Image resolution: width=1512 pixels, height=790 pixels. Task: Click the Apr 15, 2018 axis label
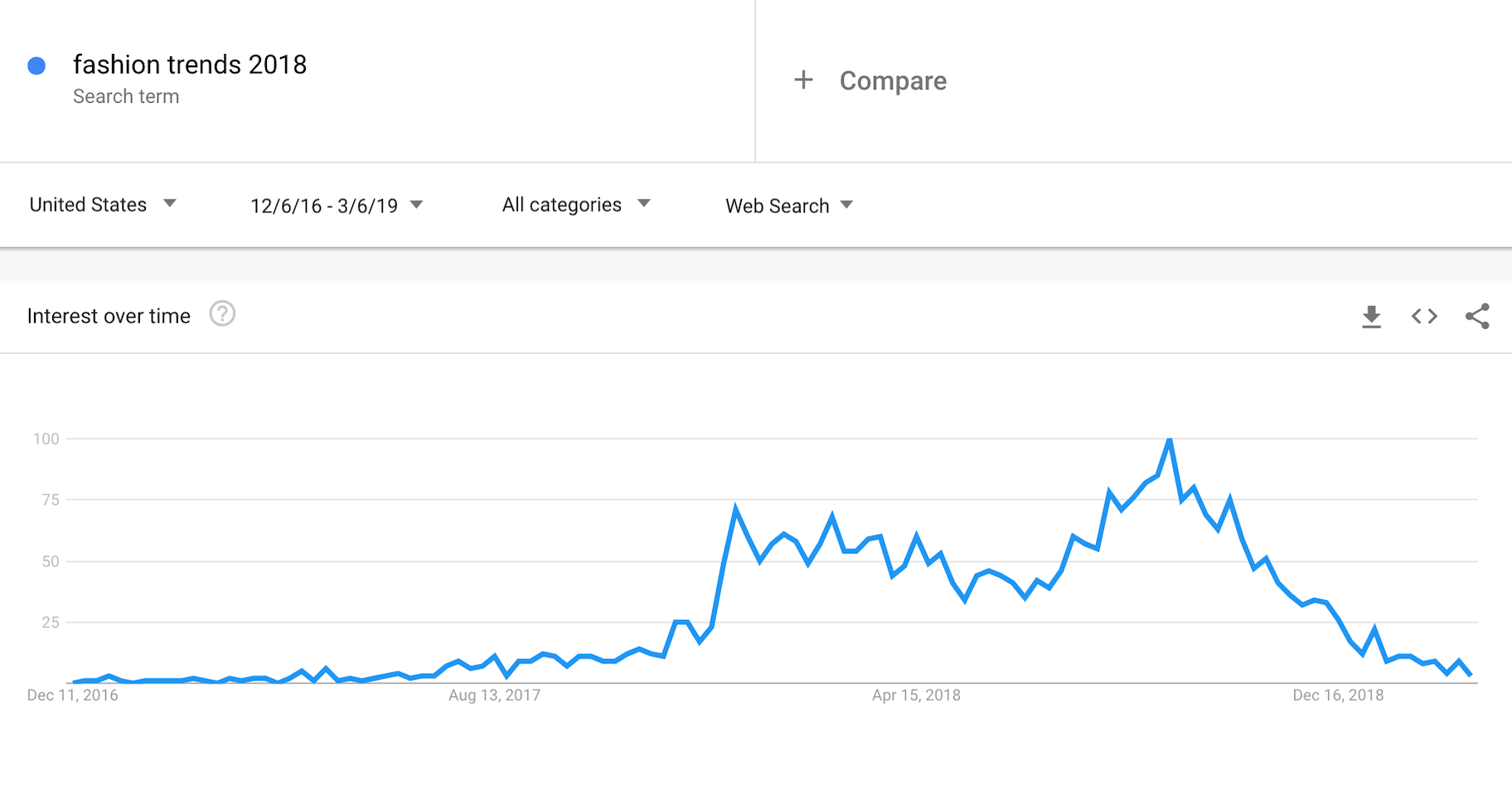point(916,695)
